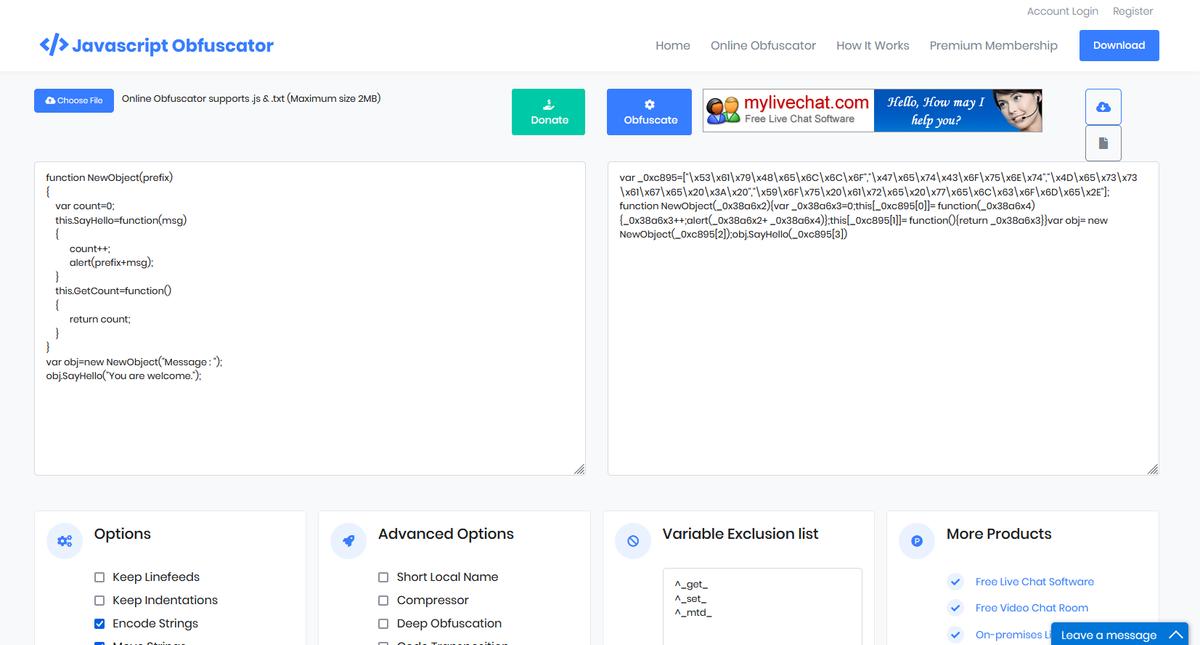The height and width of the screenshot is (645, 1200).
Task: Click the blue Download button in header
Action: coord(1118,45)
